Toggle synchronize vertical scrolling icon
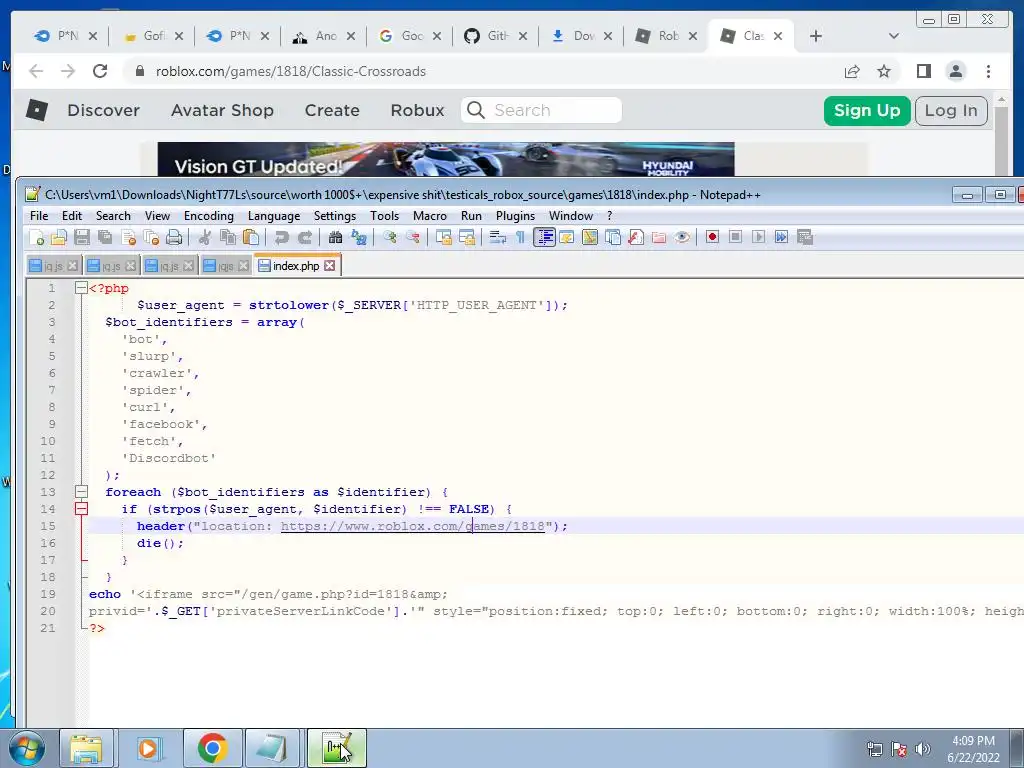The width and height of the screenshot is (1024, 768). pos(443,238)
